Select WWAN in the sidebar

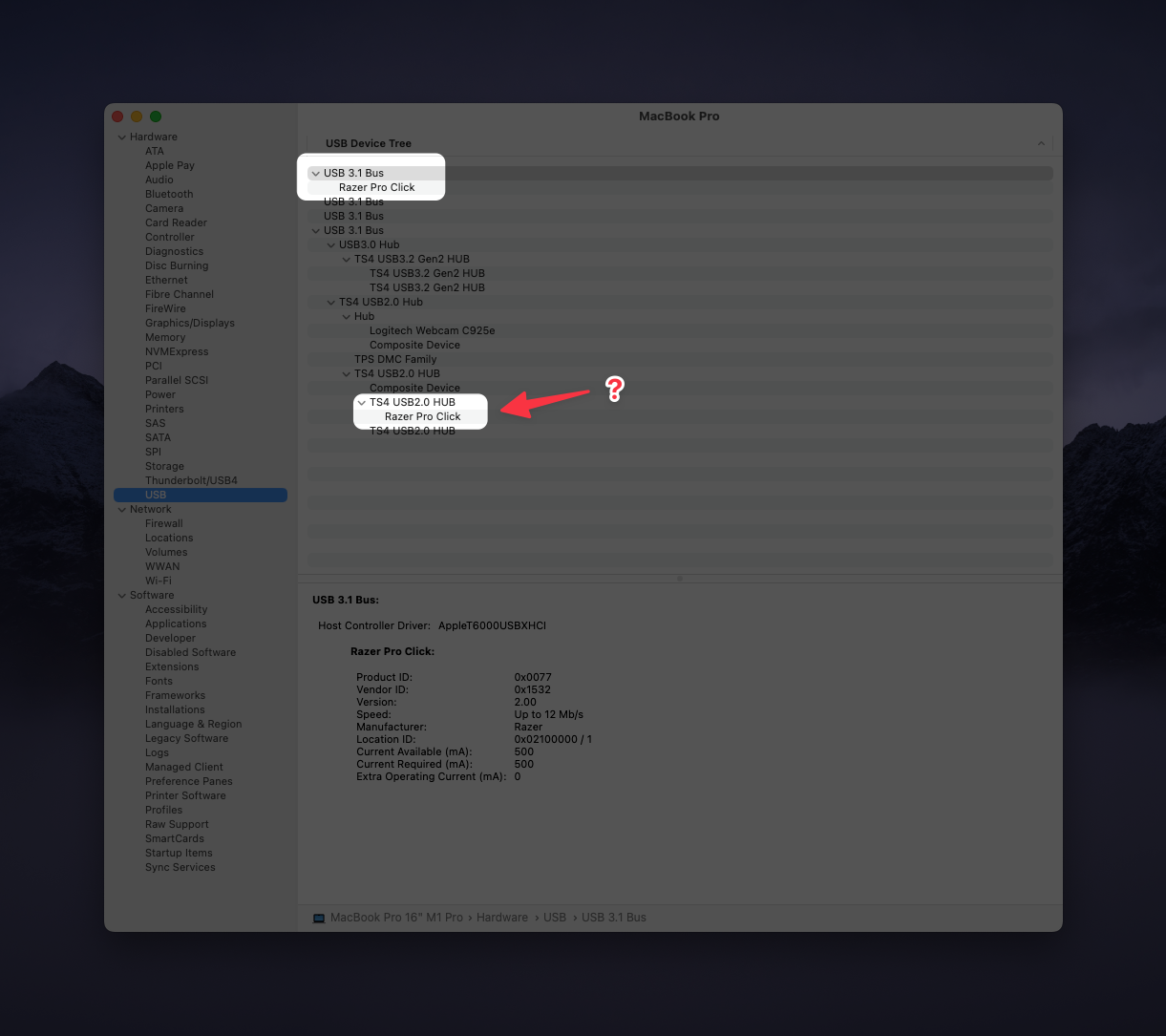[x=162, y=567]
